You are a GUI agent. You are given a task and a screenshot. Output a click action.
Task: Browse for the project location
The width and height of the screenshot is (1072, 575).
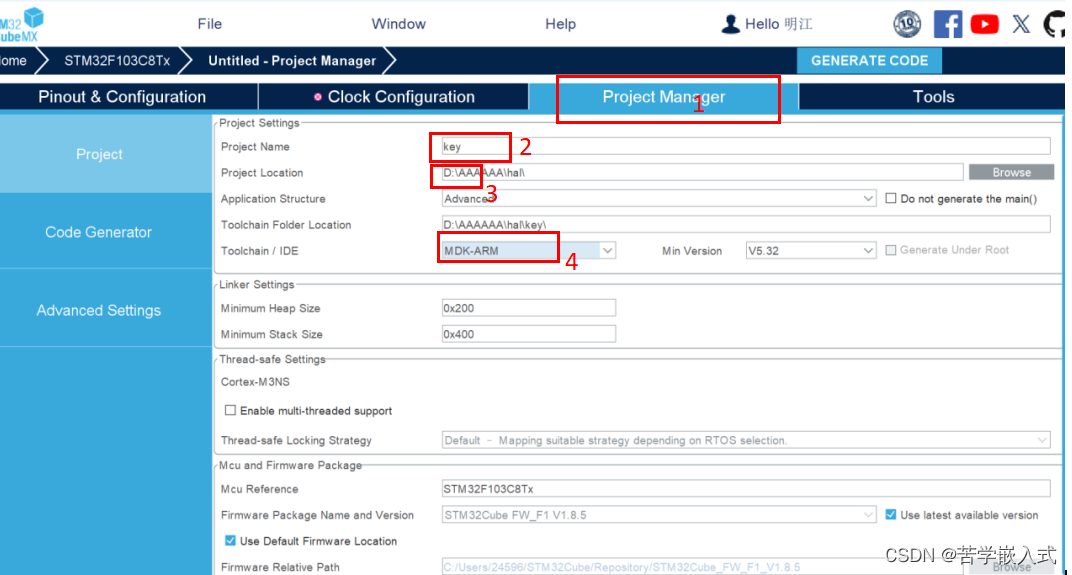[1011, 172]
